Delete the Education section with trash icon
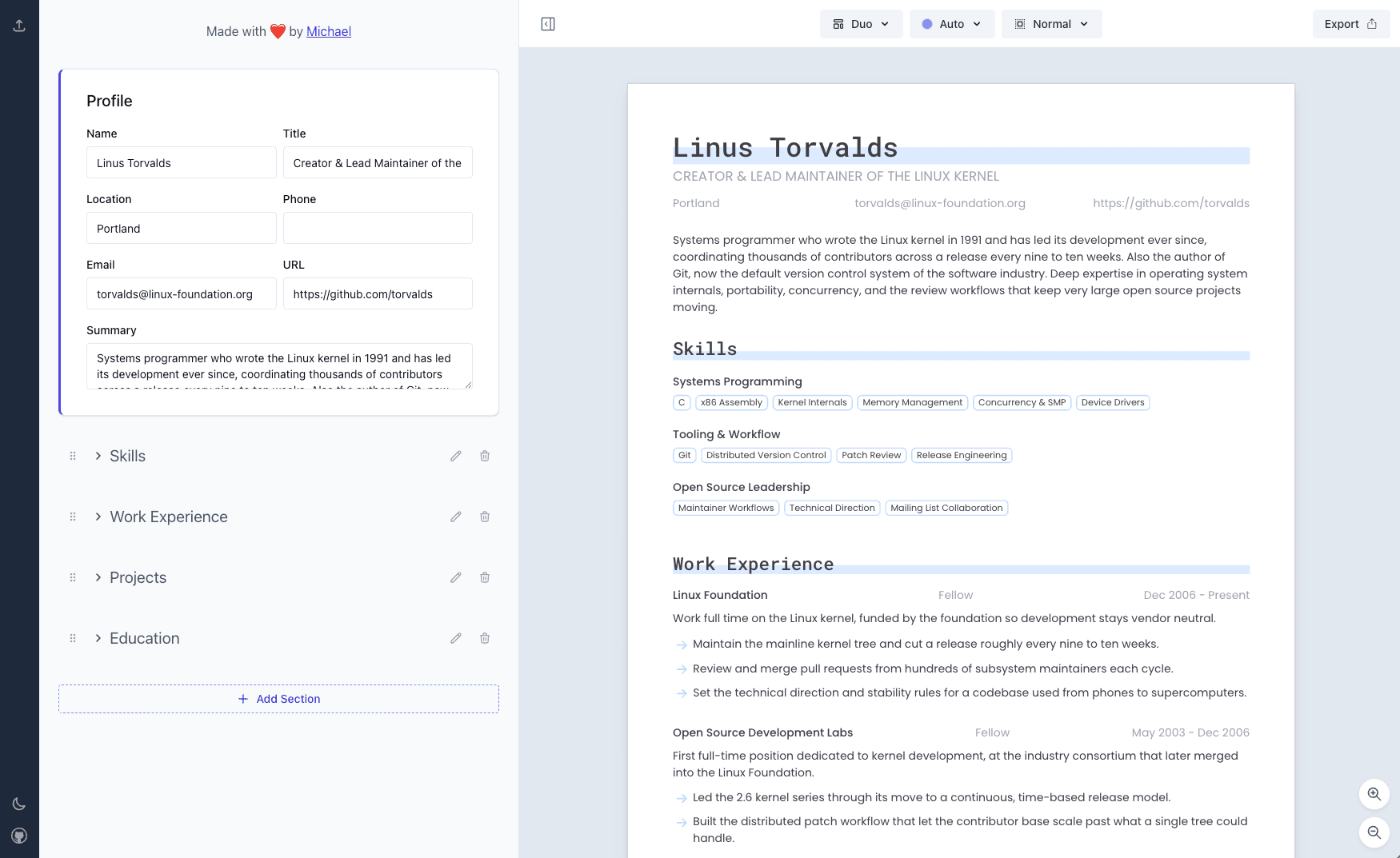The height and width of the screenshot is (858, 1400). coord(485,638)
